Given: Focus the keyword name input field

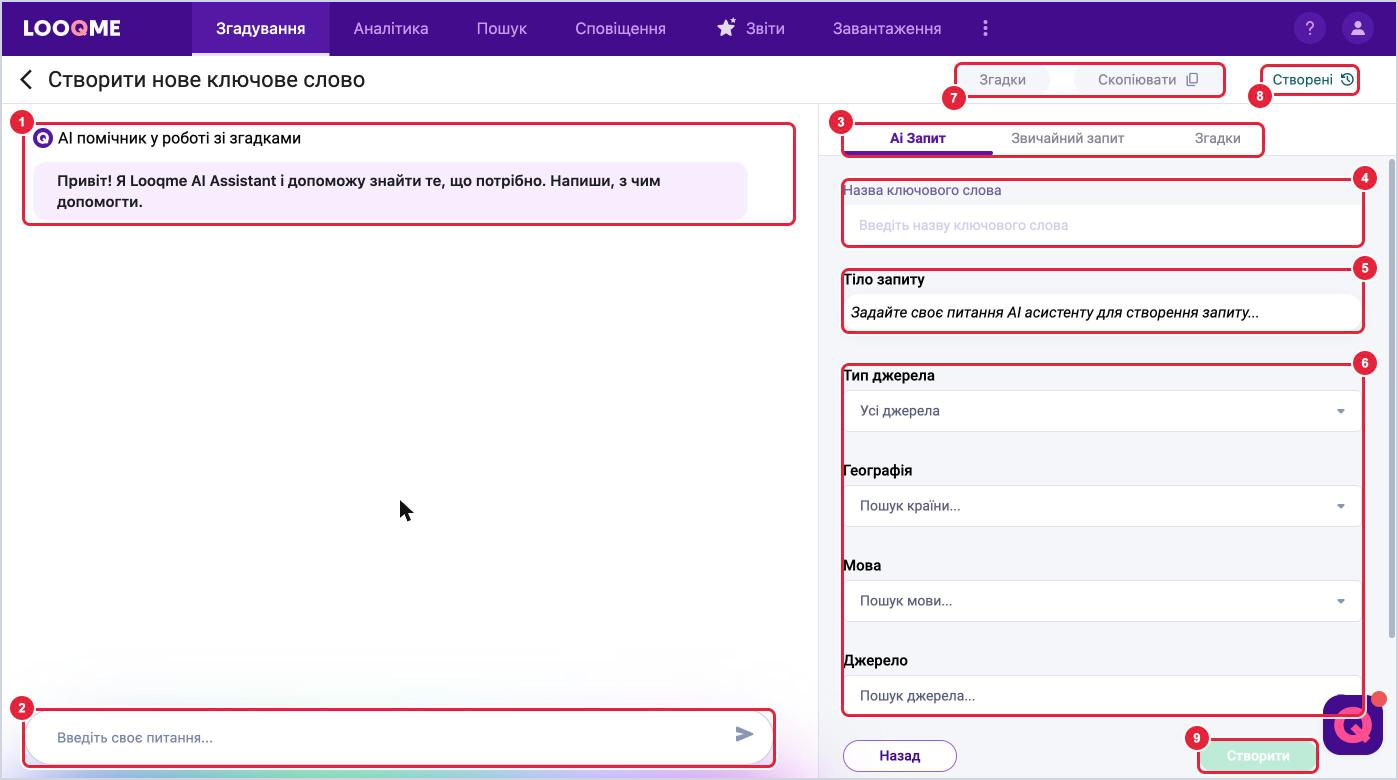Looking at the screenshot, I should click(1102, 225).
